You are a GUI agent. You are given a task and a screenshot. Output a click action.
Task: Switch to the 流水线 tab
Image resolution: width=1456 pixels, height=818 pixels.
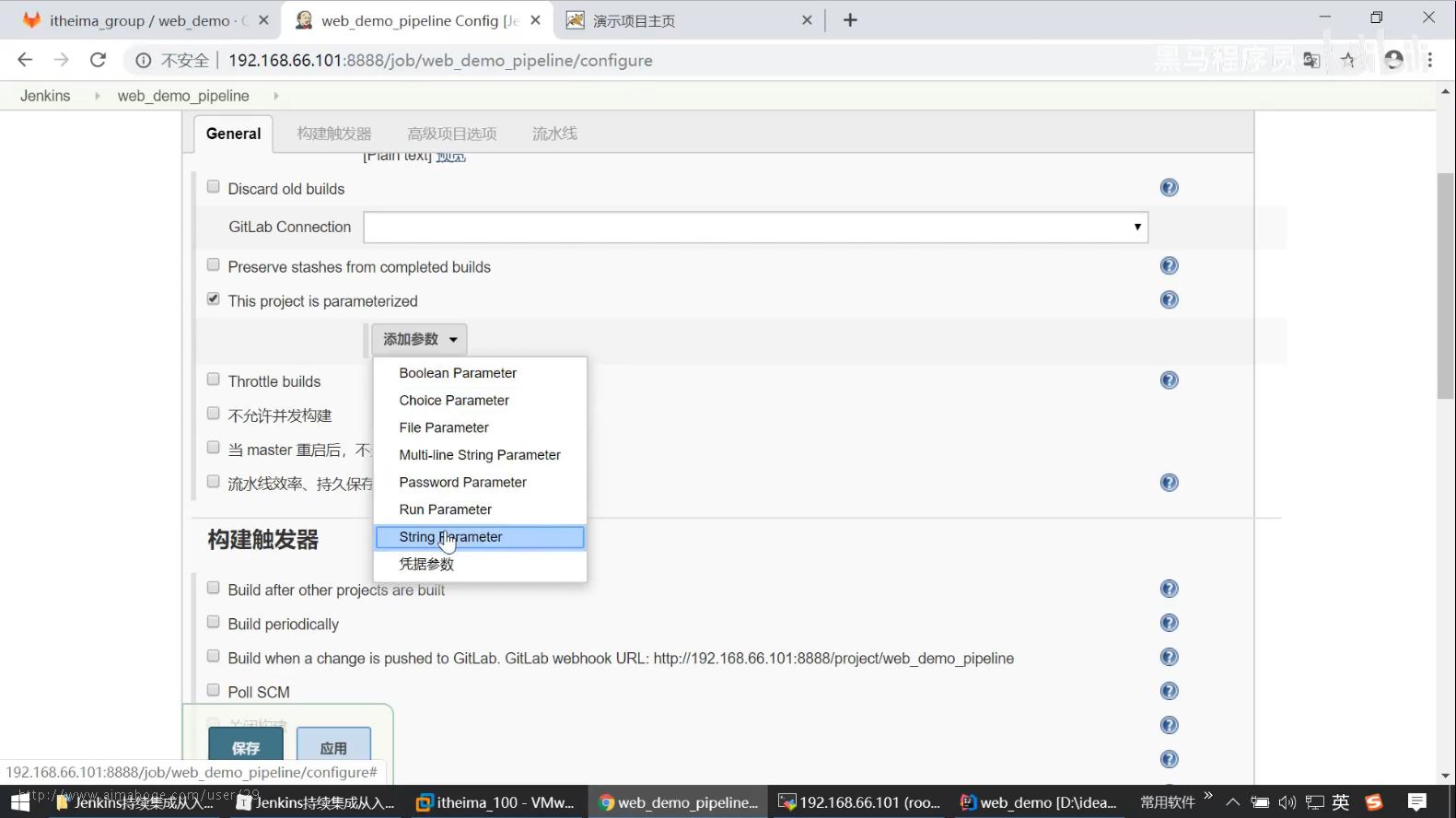pos(554,134)
